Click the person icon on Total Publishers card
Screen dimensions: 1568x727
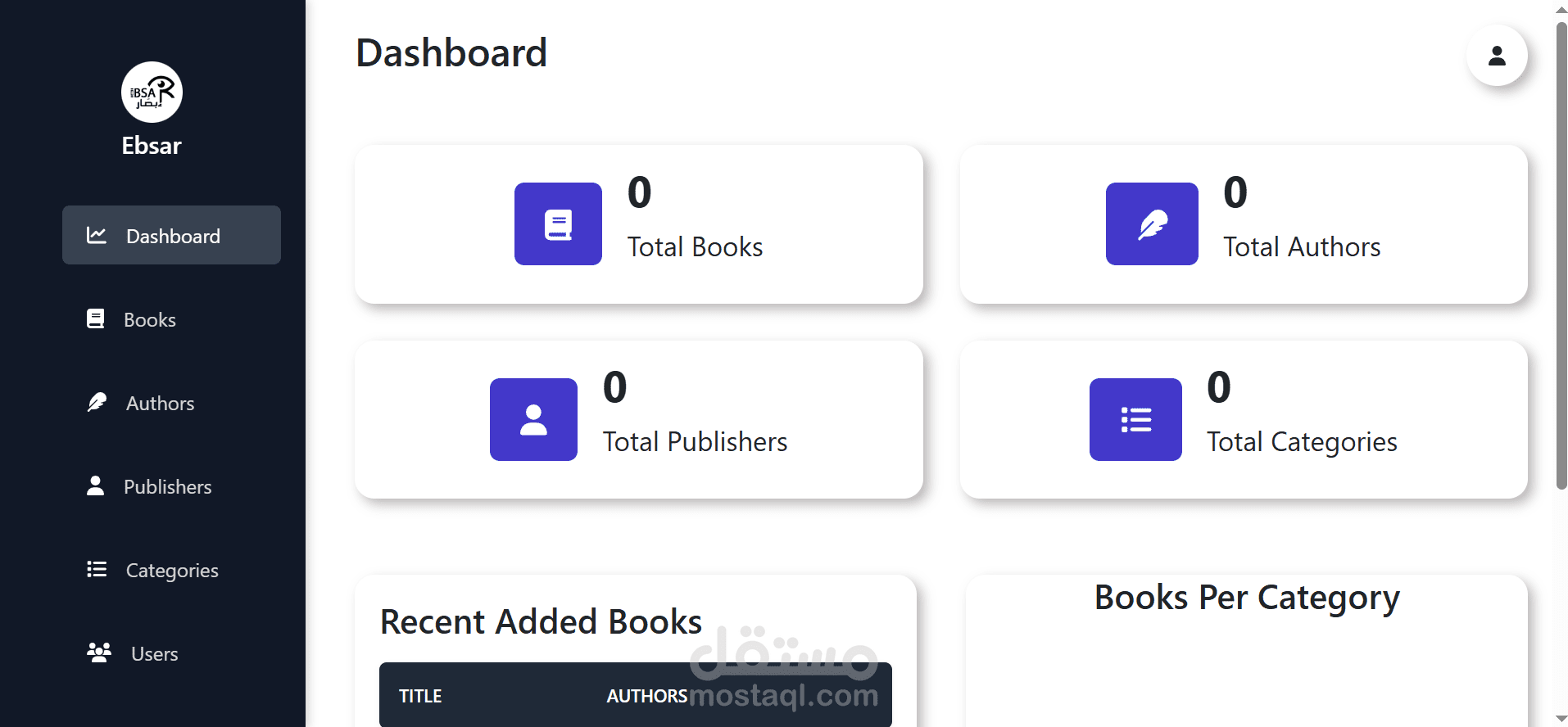point(533,419)
